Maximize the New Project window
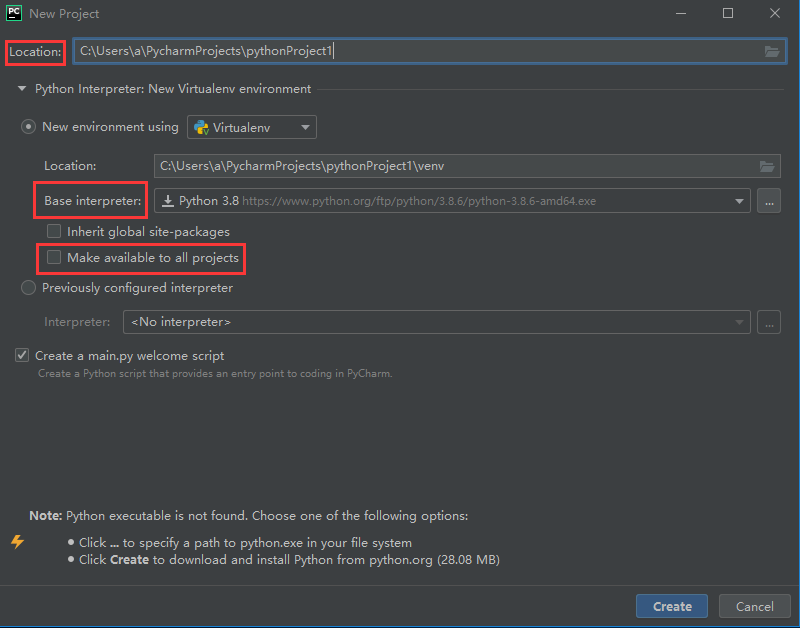 [728, 13]
